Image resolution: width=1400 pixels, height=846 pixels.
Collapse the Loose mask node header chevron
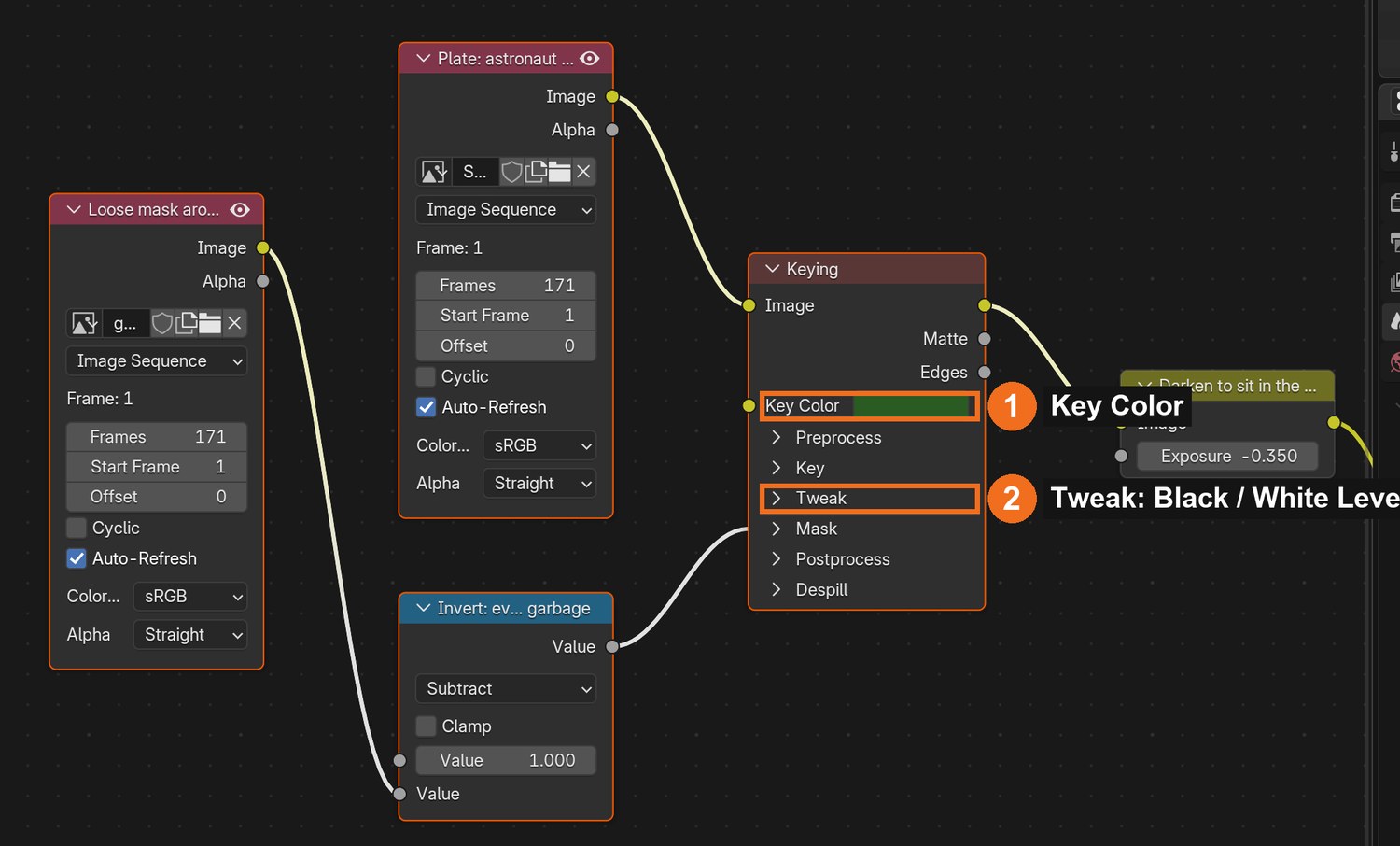click(x=74, y=210)
